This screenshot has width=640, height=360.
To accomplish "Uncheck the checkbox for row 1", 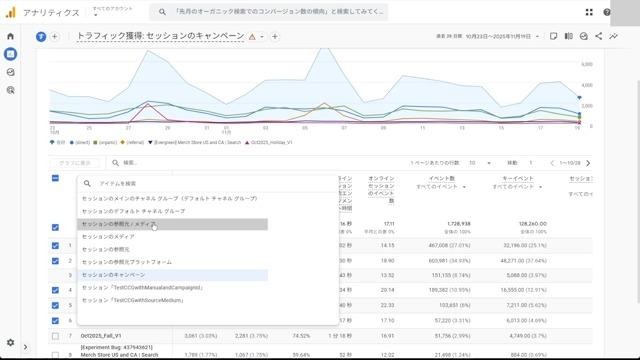I will coord(56,246).
